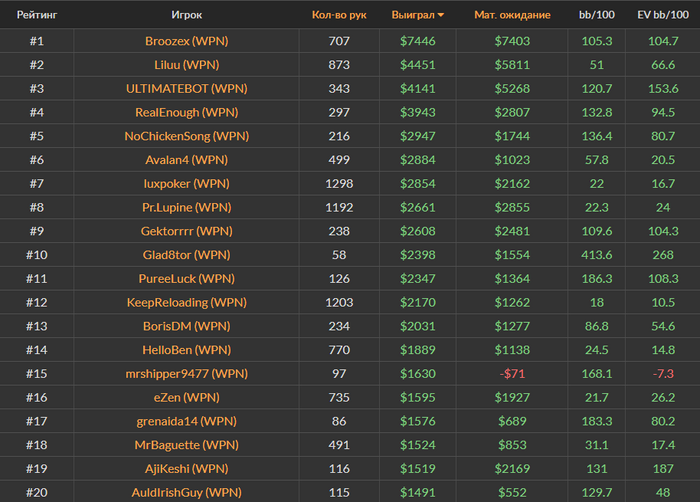Open player Broozex (WPN) profile
This screenshot has height=502, width=700.
coord(187,41)
